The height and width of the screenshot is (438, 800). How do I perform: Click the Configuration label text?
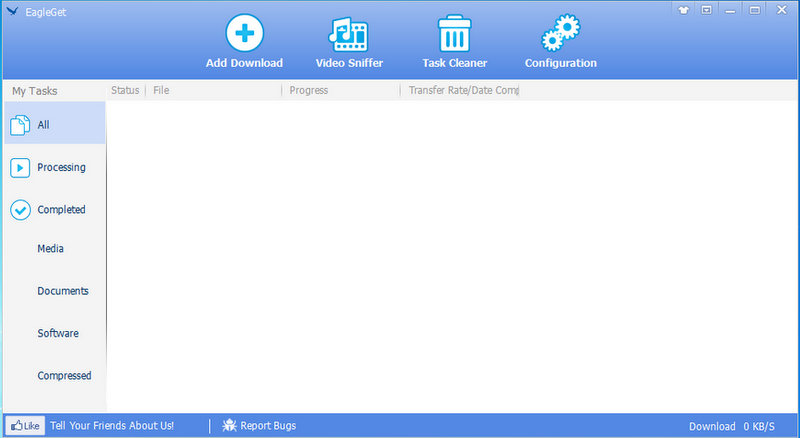coord(561,63)
